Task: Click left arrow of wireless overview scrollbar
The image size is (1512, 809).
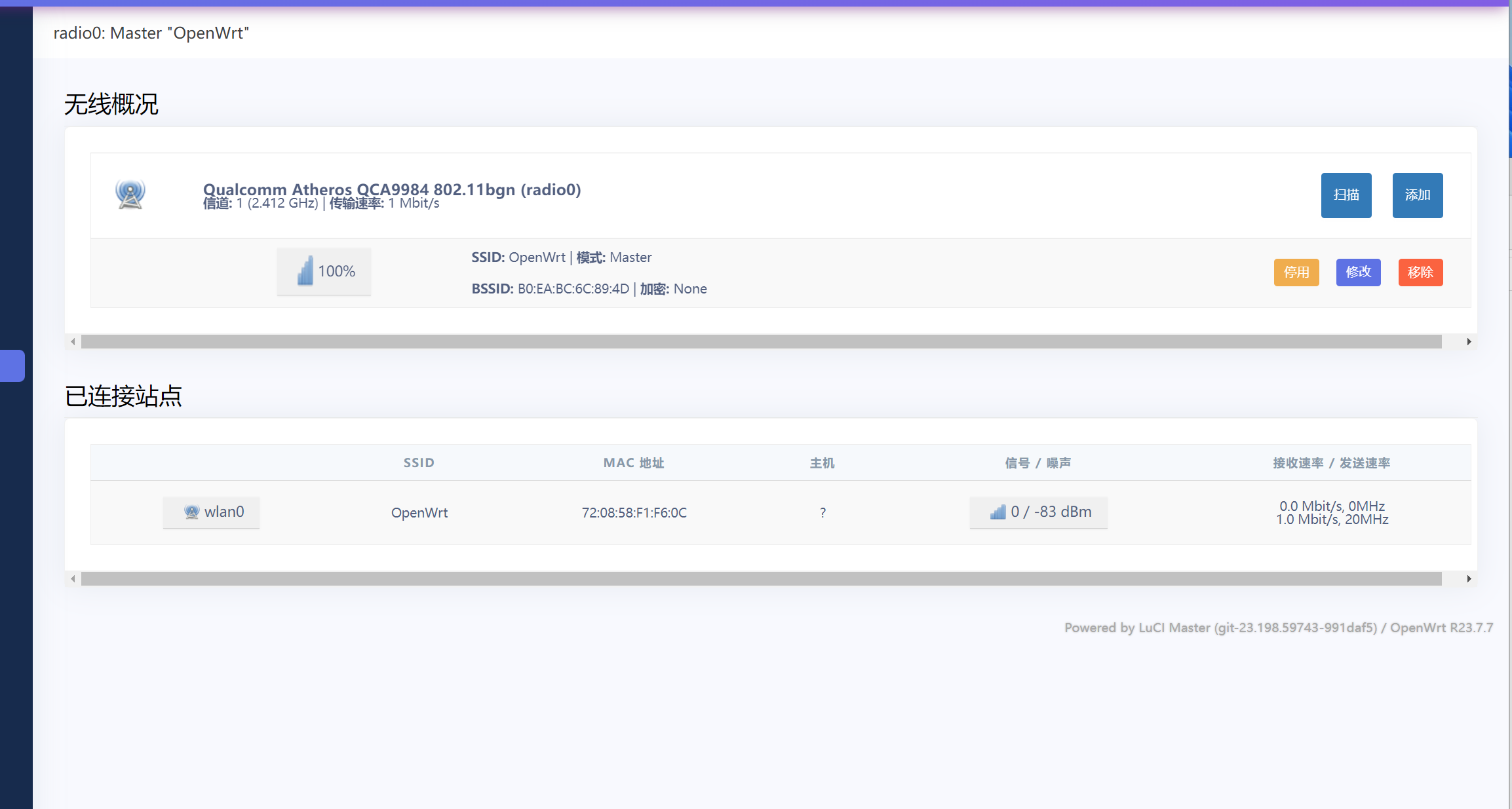Action: (73, 342)
